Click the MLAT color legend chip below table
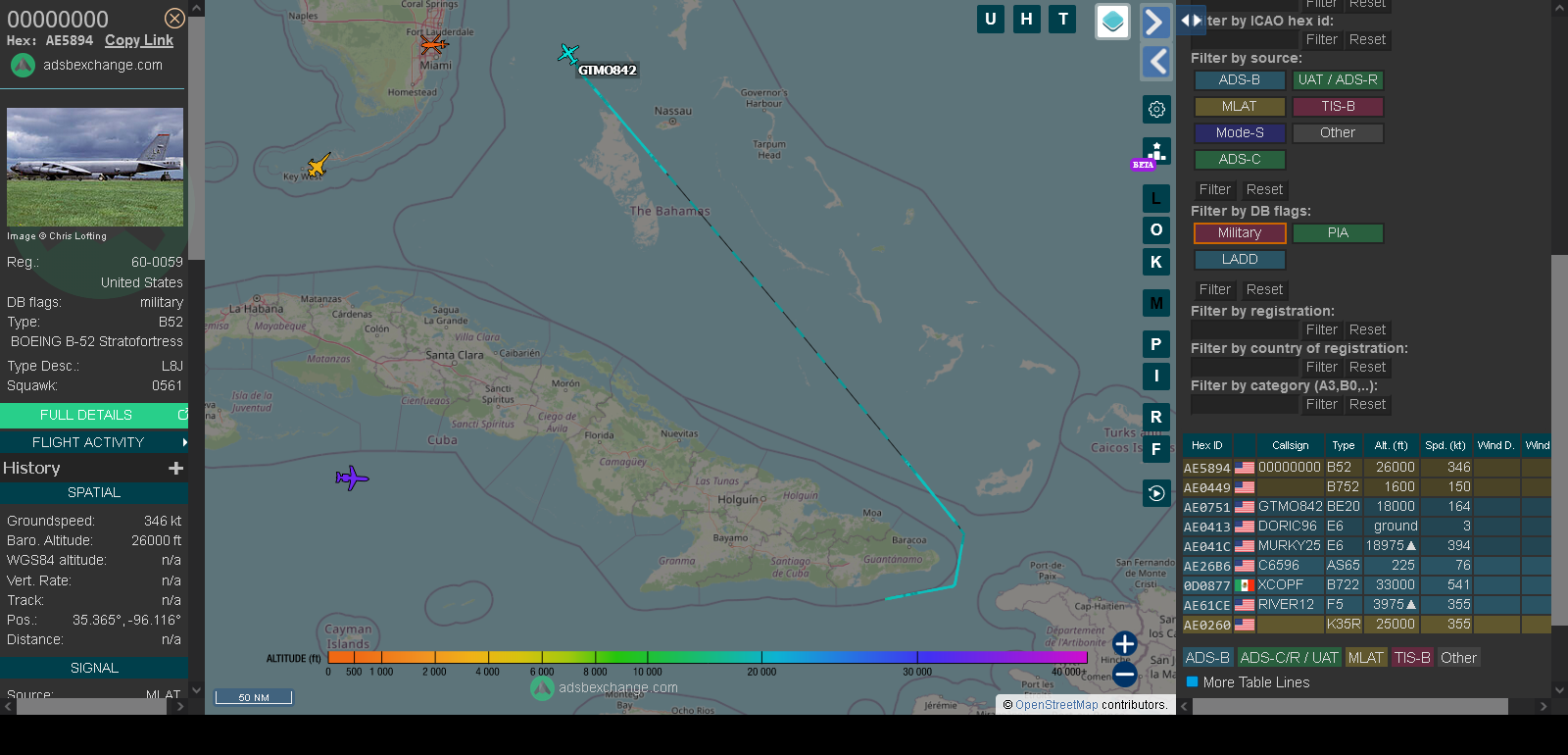Image resolution: width=1568 pixels, height=755 pixels. click(1365, 658)
